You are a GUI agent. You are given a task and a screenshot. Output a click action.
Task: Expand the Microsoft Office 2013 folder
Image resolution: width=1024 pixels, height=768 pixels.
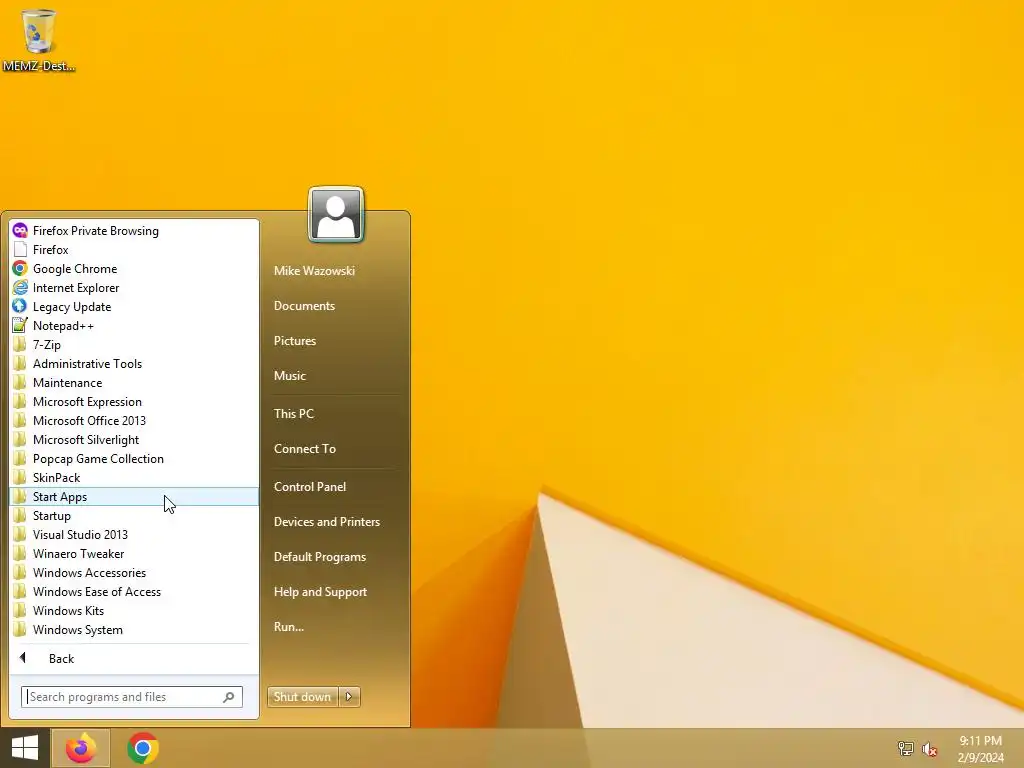134,421
